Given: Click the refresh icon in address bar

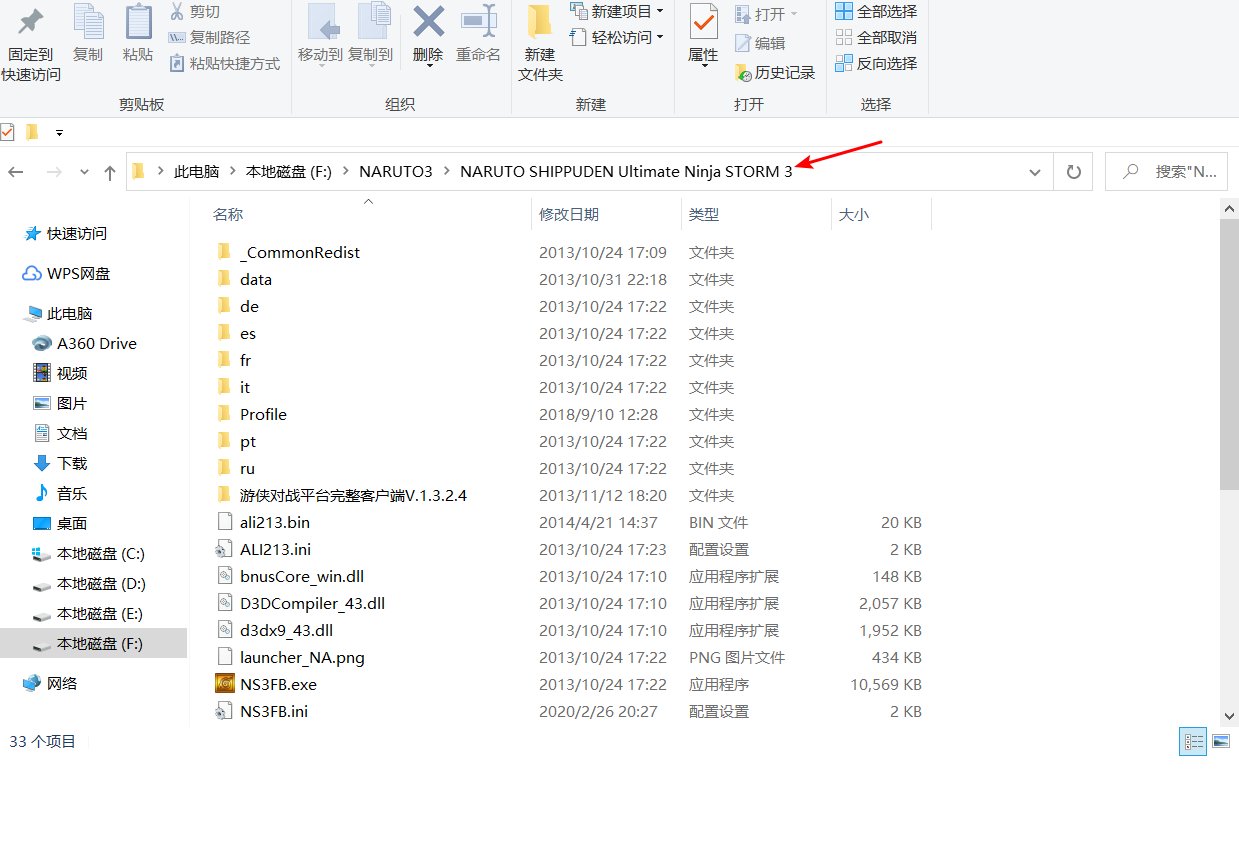Looking at the screenshot, I should (x=1073, y=171).
